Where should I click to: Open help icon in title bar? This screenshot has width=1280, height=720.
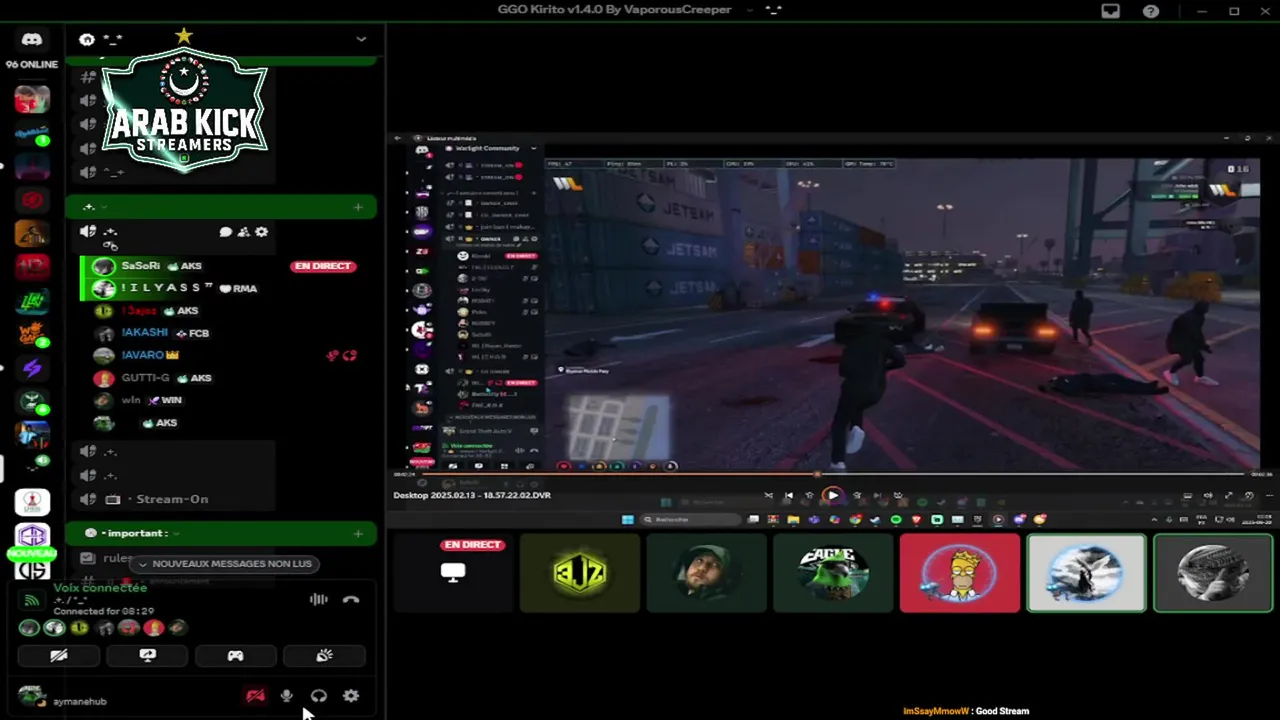(x=1151, y=11)
